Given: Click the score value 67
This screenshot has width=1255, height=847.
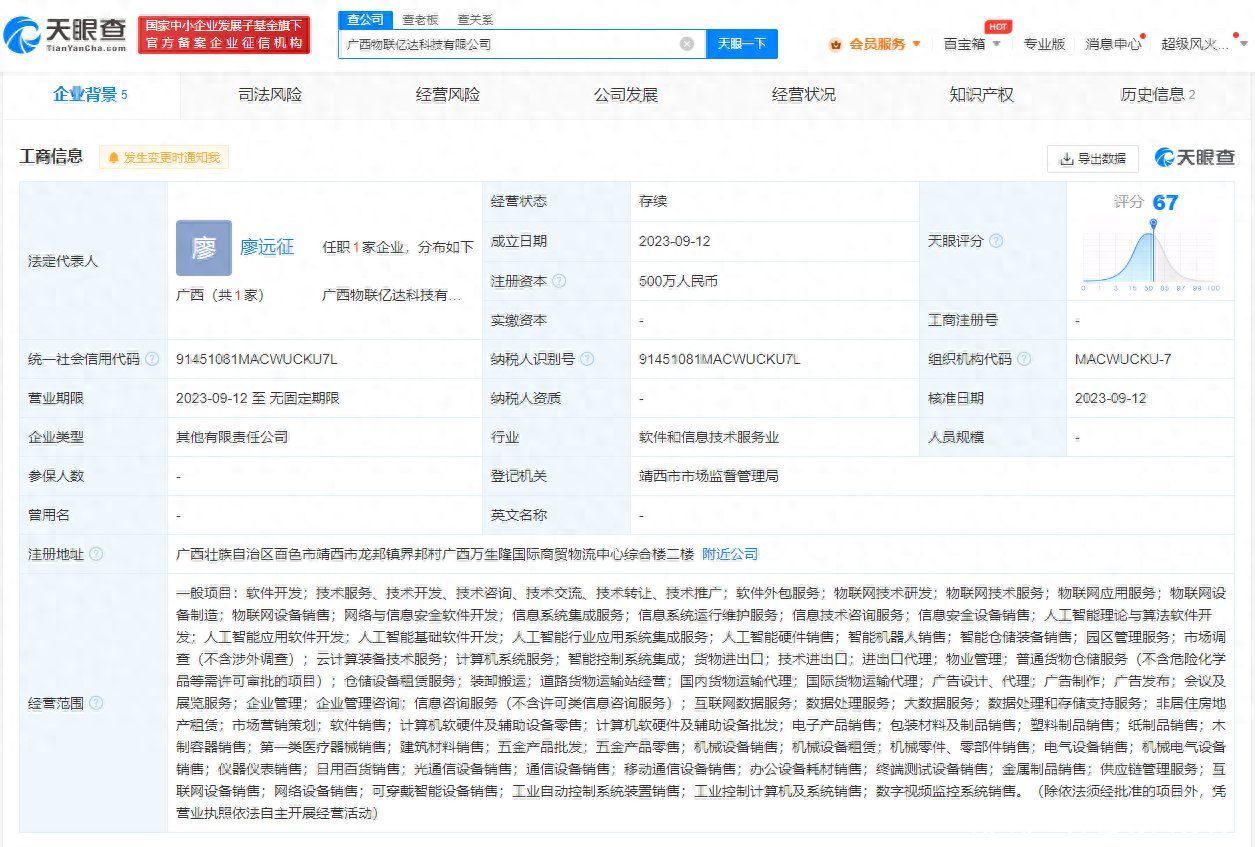Looking at the screenshot, I should click(1165, 202).
